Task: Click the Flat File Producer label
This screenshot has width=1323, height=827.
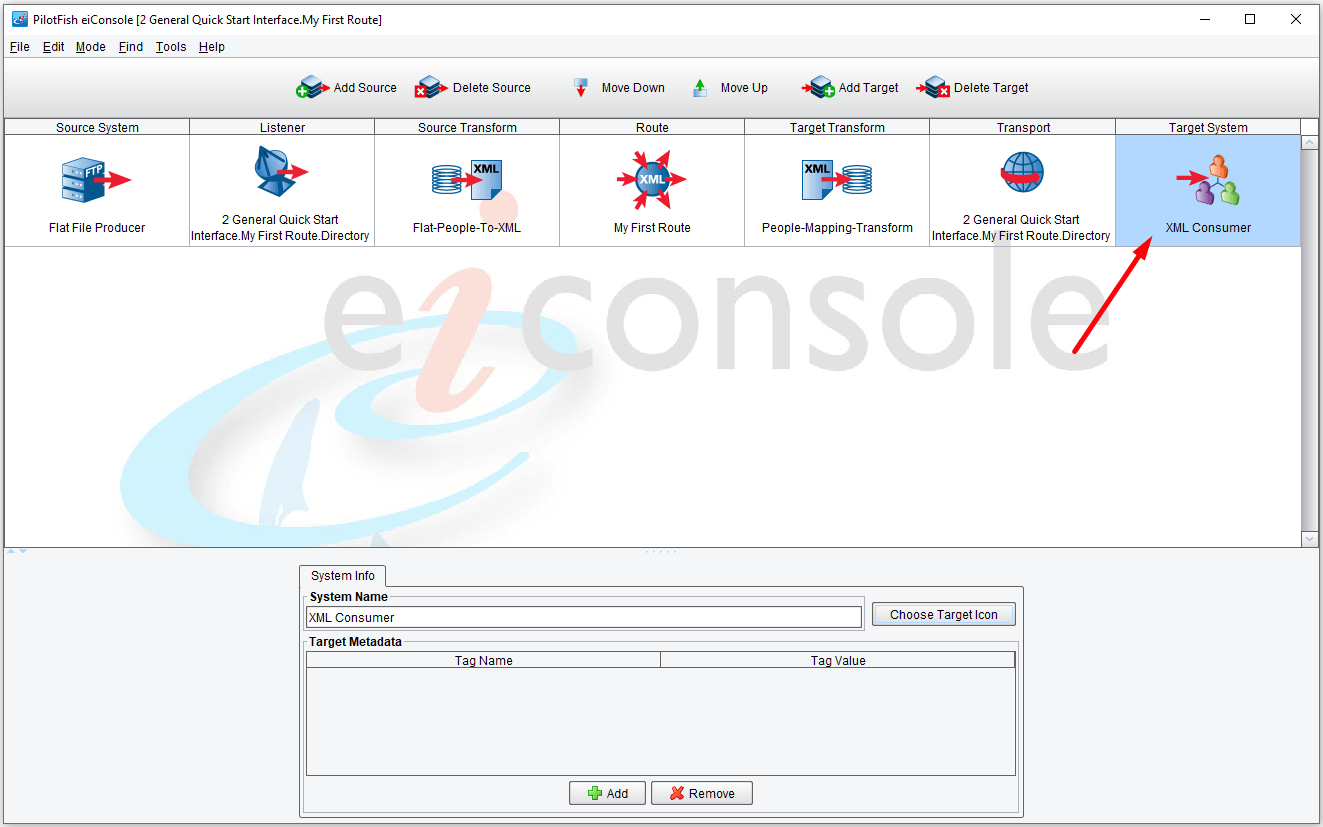Action: pos(97,228)
